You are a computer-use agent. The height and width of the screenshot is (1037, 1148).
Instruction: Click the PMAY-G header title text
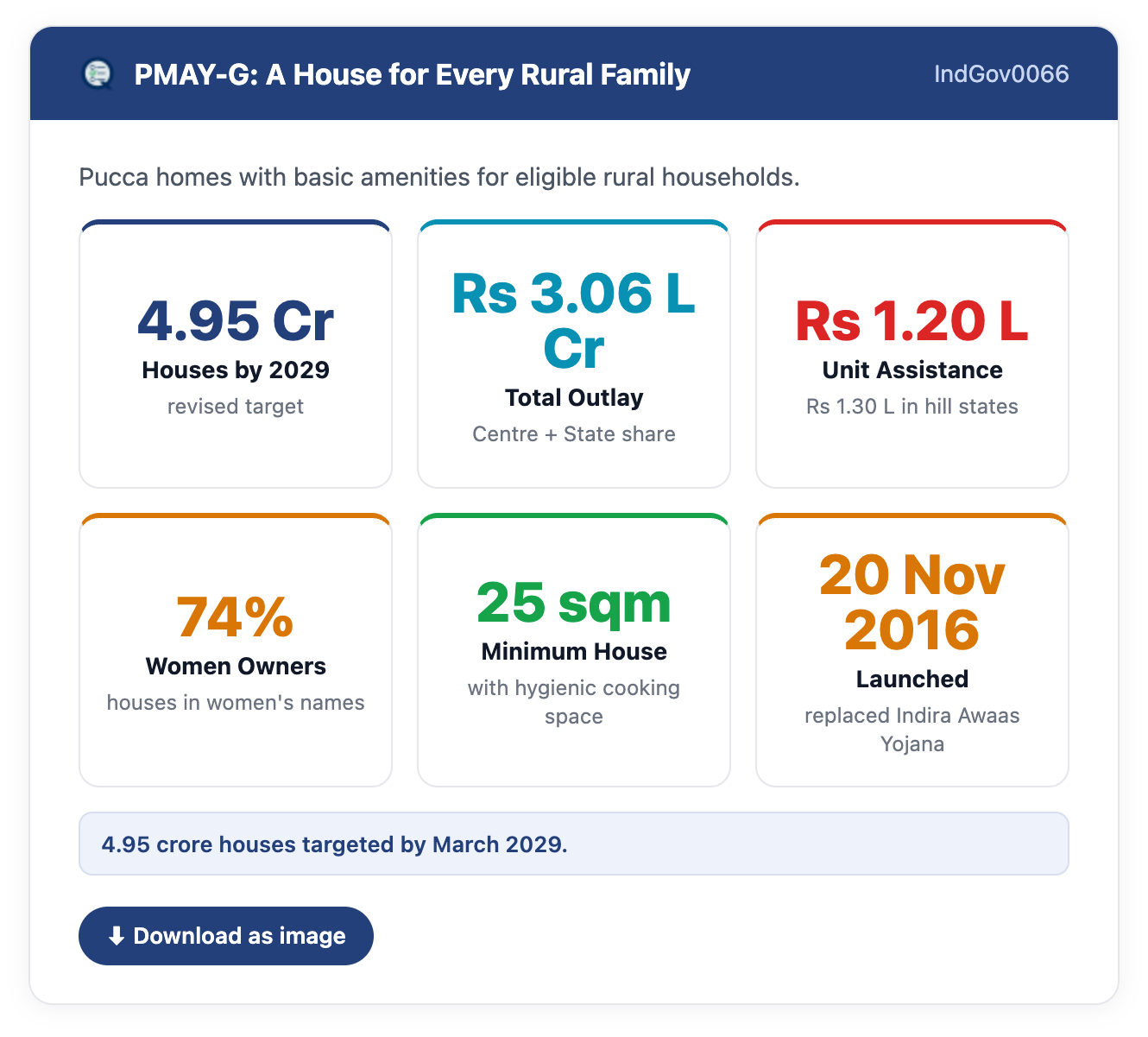413,75
